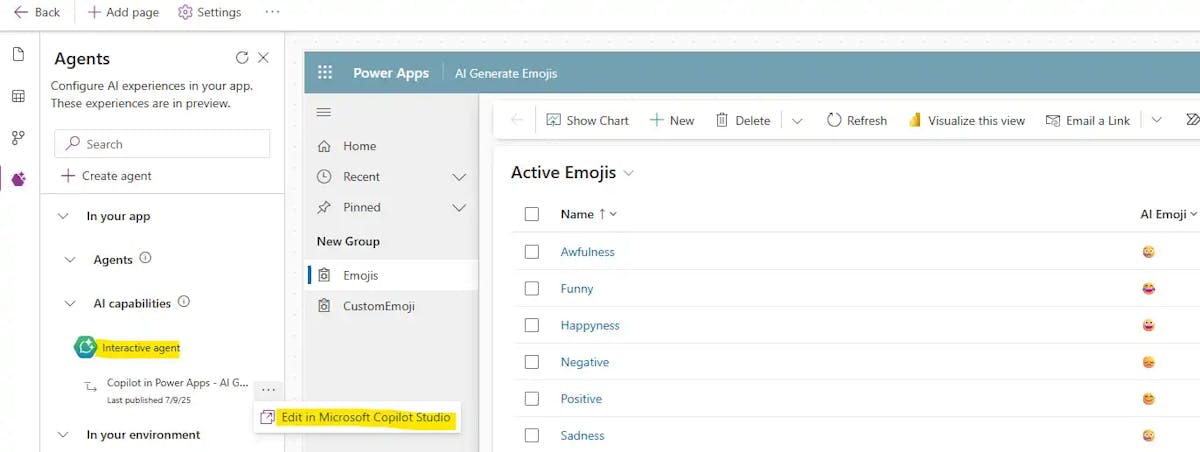Open the Pages icon in left rail
The width and height of the screenshot is (1200, 452).
coord(18,54)
